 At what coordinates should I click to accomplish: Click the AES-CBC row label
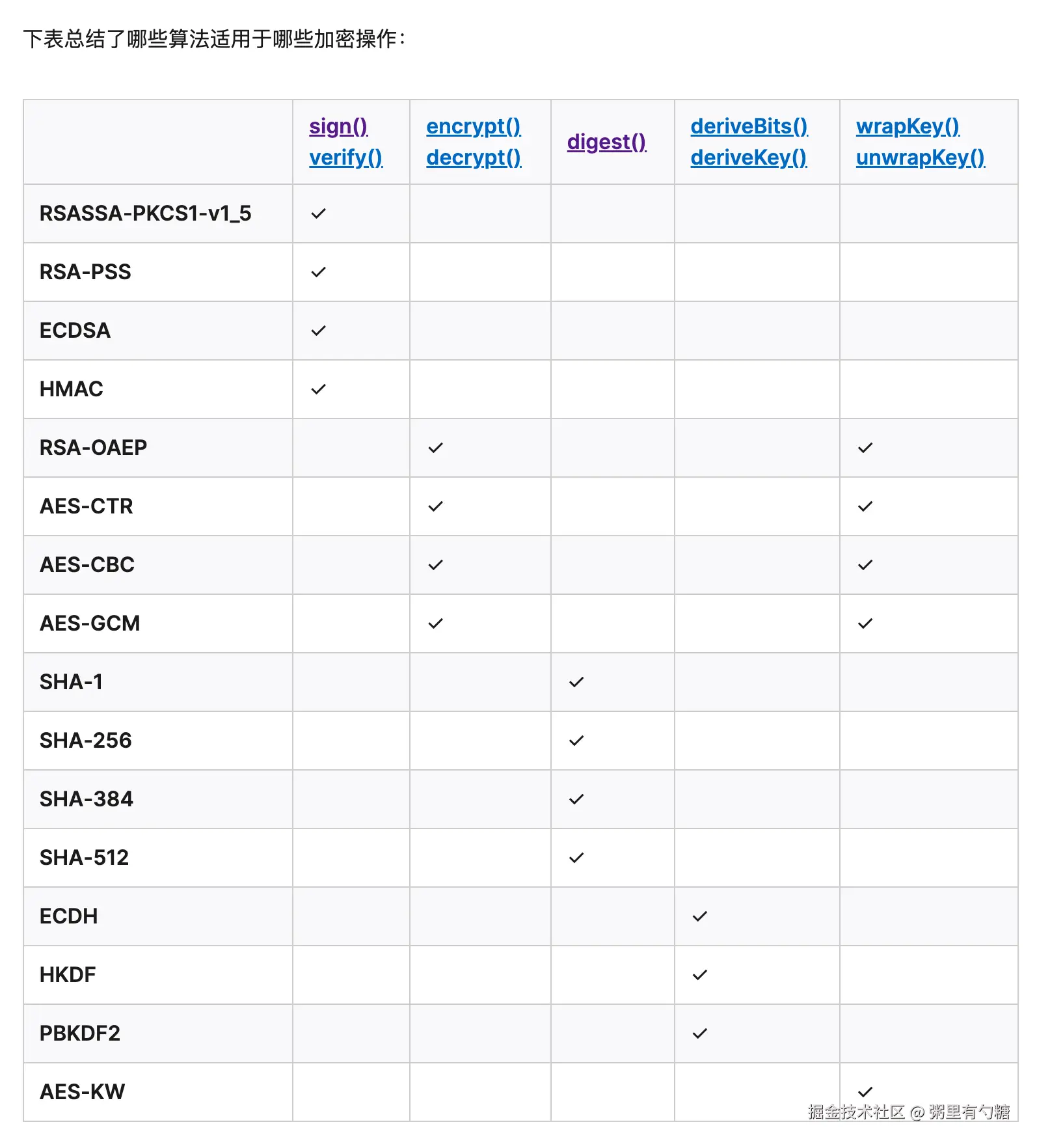coord(87,565)
